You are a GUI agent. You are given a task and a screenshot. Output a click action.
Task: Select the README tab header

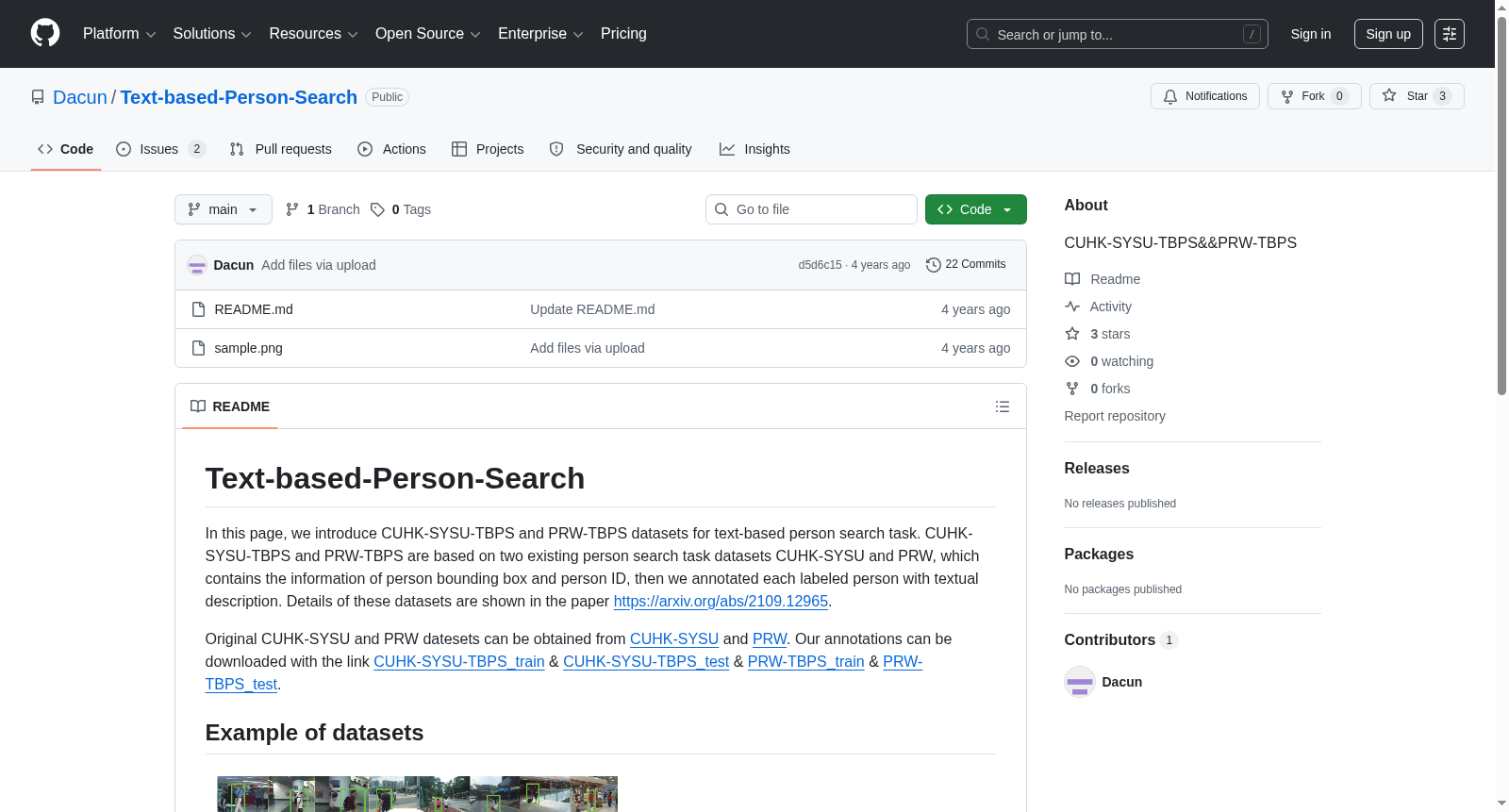tap(230, 406)
